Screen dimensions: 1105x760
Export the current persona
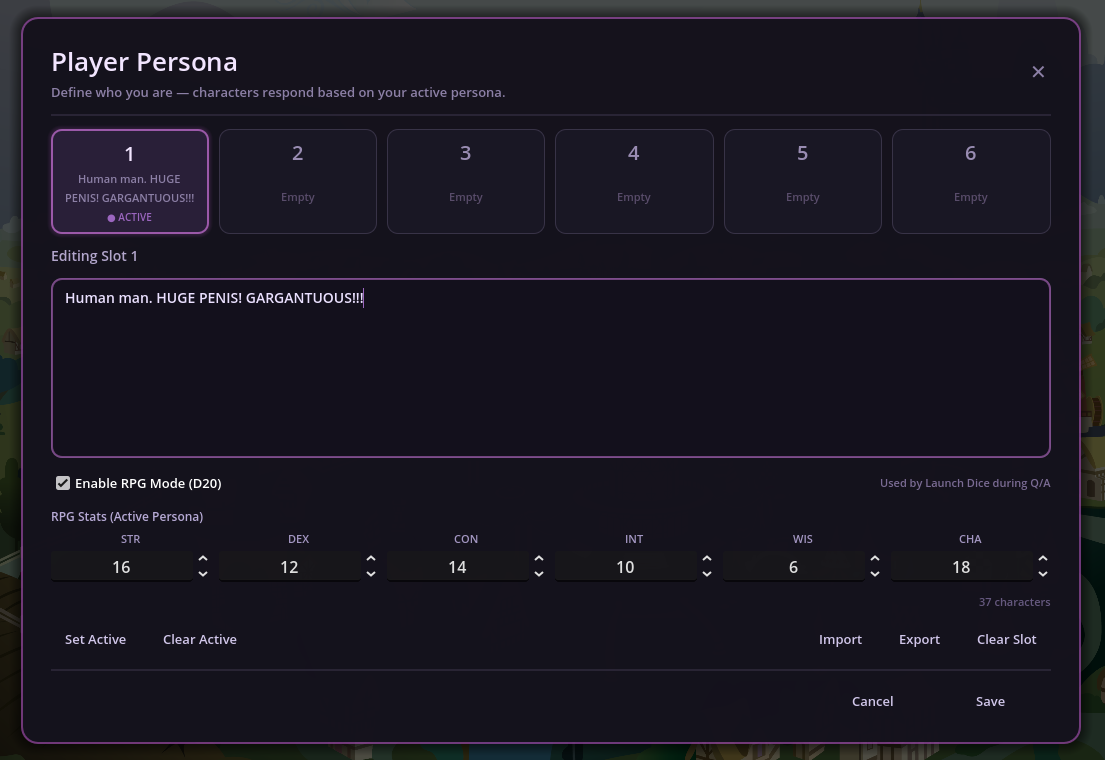pyautogui.click(x=919, y=639)
